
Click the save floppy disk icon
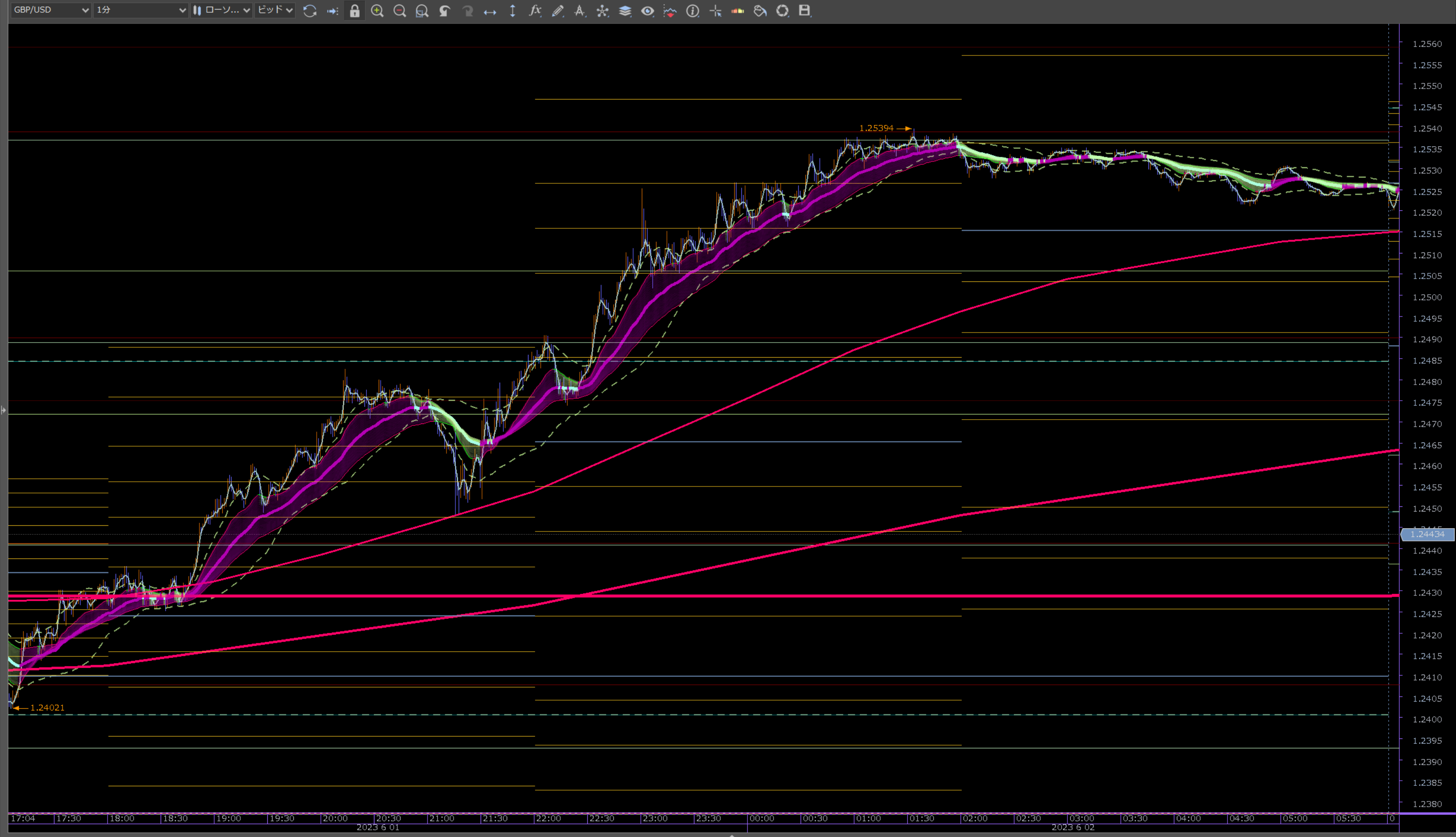804,10
